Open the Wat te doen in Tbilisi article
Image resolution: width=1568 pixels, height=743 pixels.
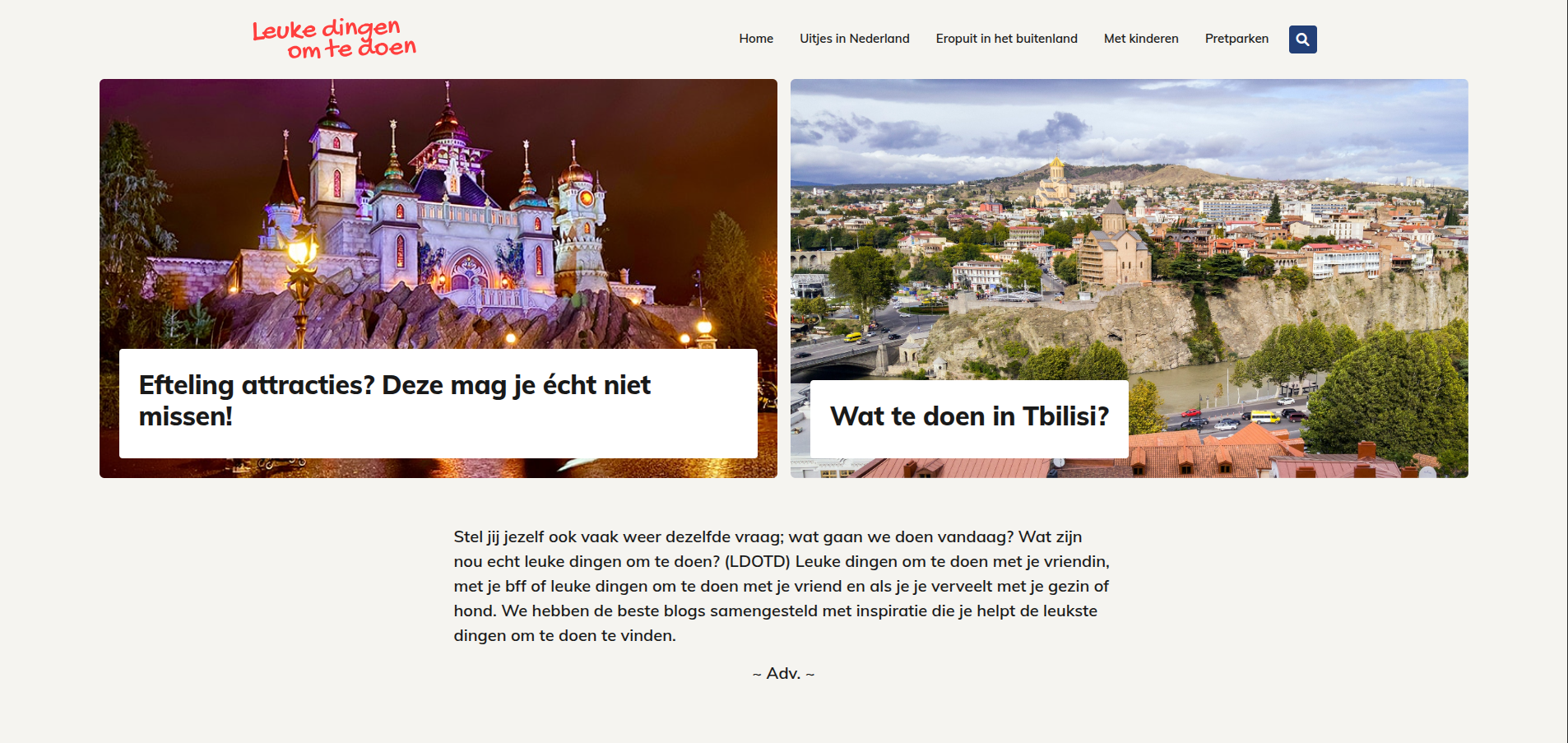click(x=969, y=416)
